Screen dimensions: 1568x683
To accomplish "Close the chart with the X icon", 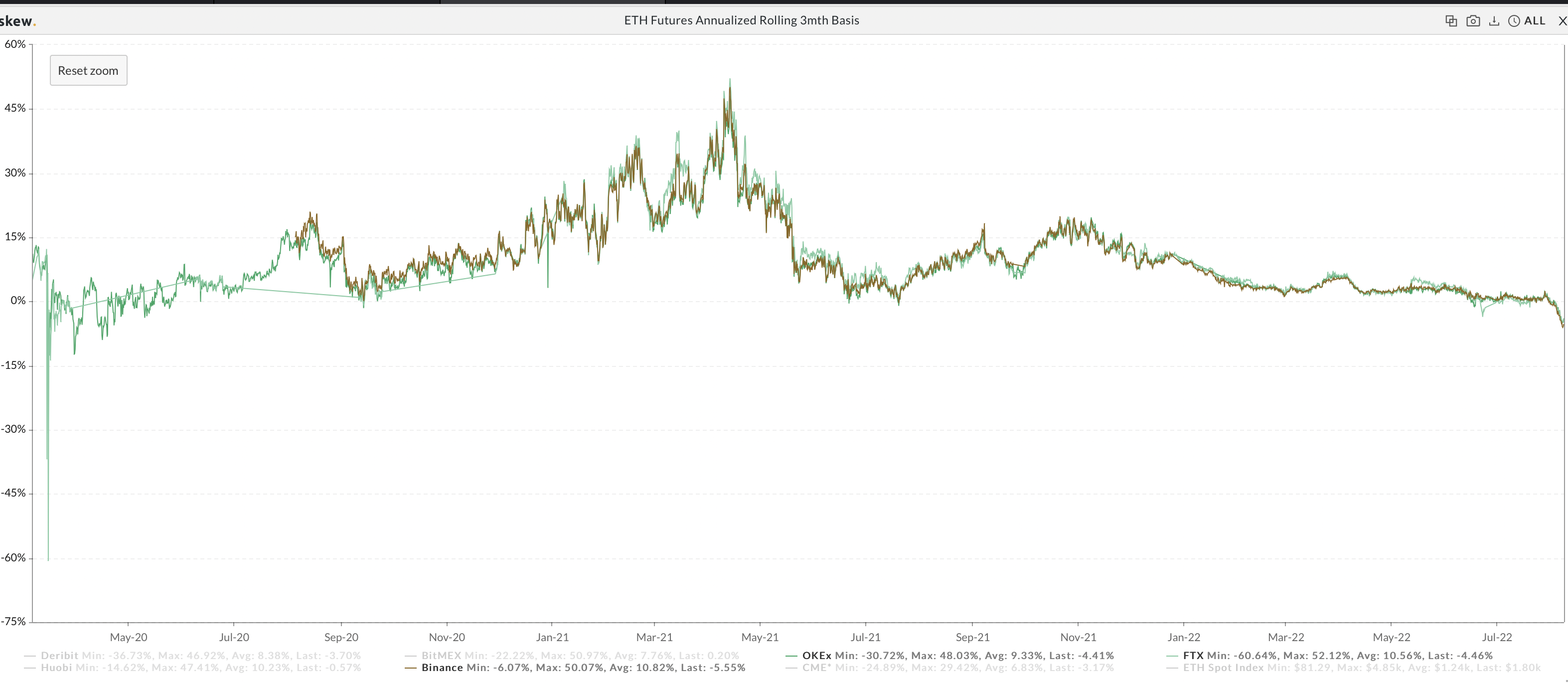I will click(1563, 21).
